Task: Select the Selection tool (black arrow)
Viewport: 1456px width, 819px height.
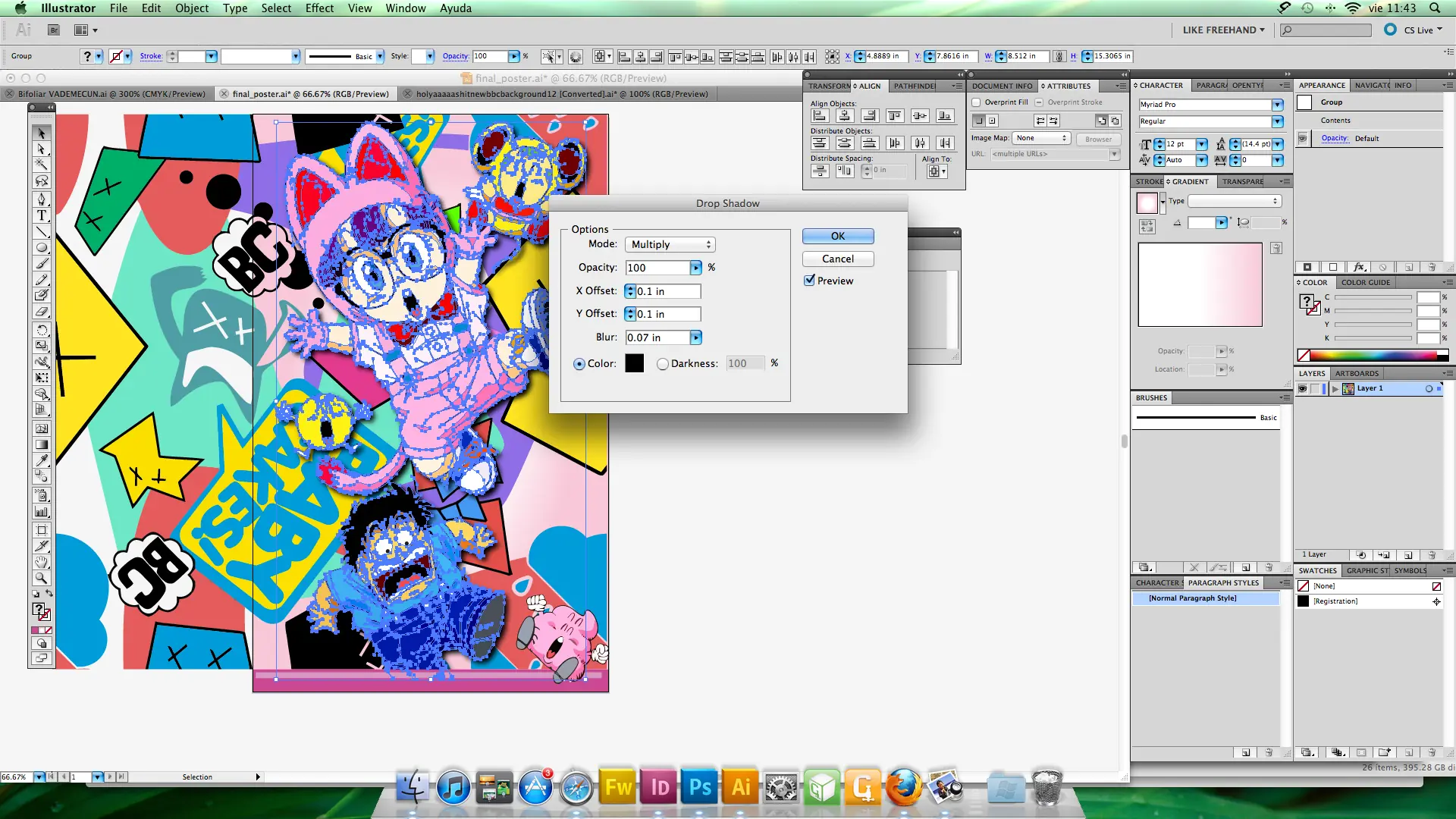Action: point(42,133)
